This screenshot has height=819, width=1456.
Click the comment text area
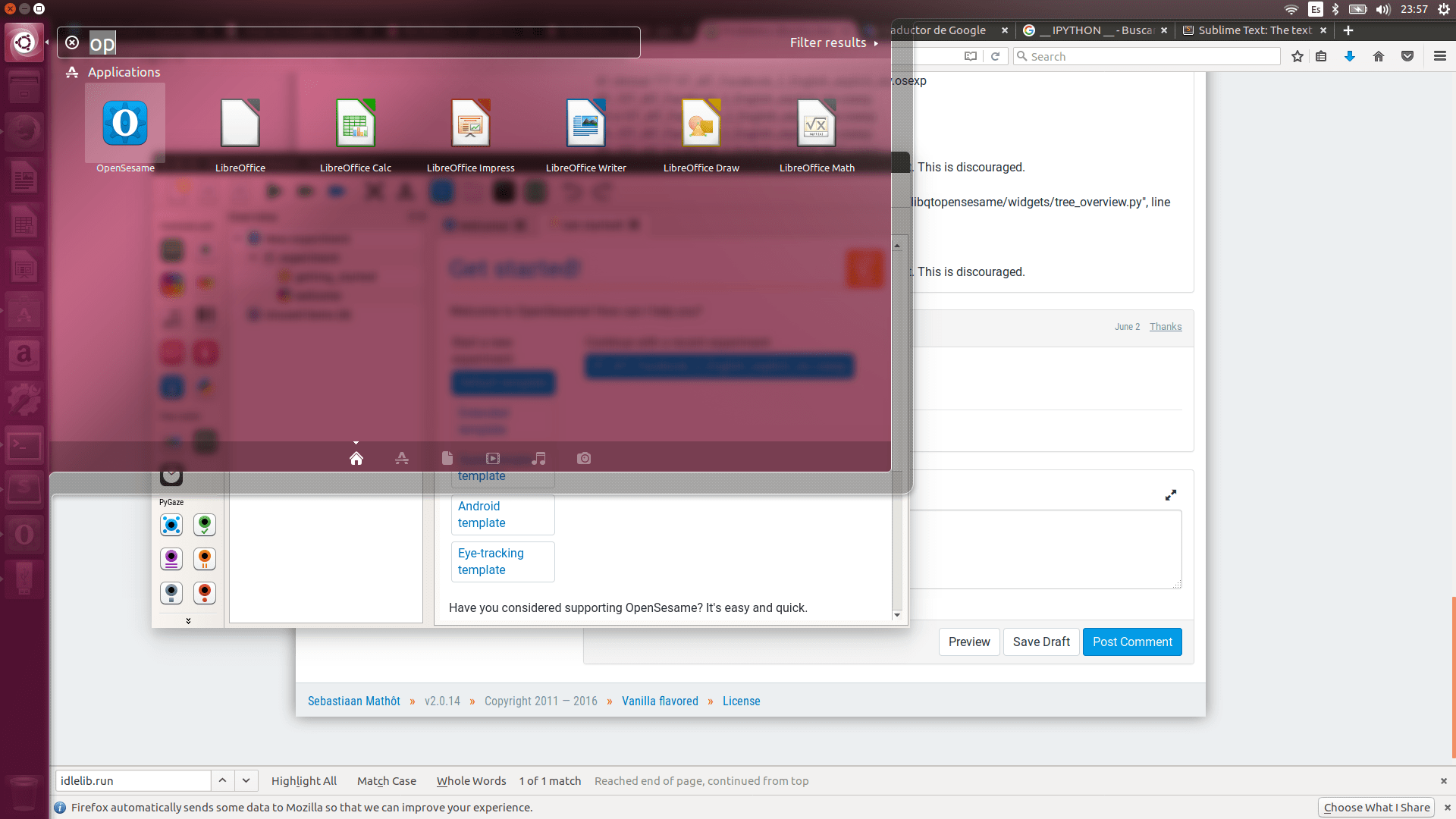tap(1045, 549)
